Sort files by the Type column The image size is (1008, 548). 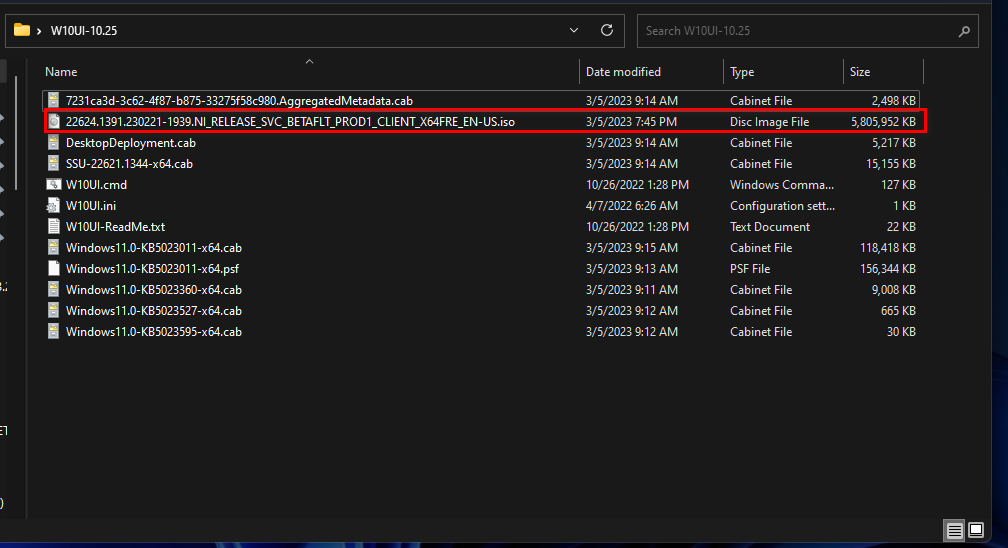coord(742,72)
